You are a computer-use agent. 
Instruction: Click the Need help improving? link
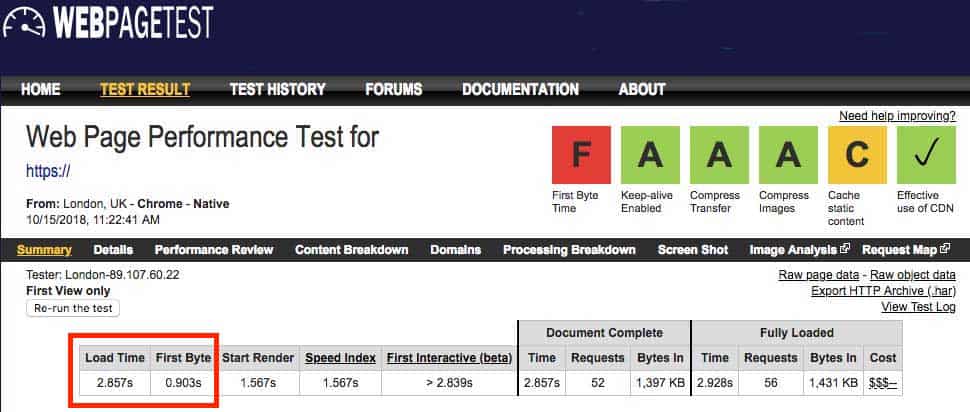click(897, 116)
